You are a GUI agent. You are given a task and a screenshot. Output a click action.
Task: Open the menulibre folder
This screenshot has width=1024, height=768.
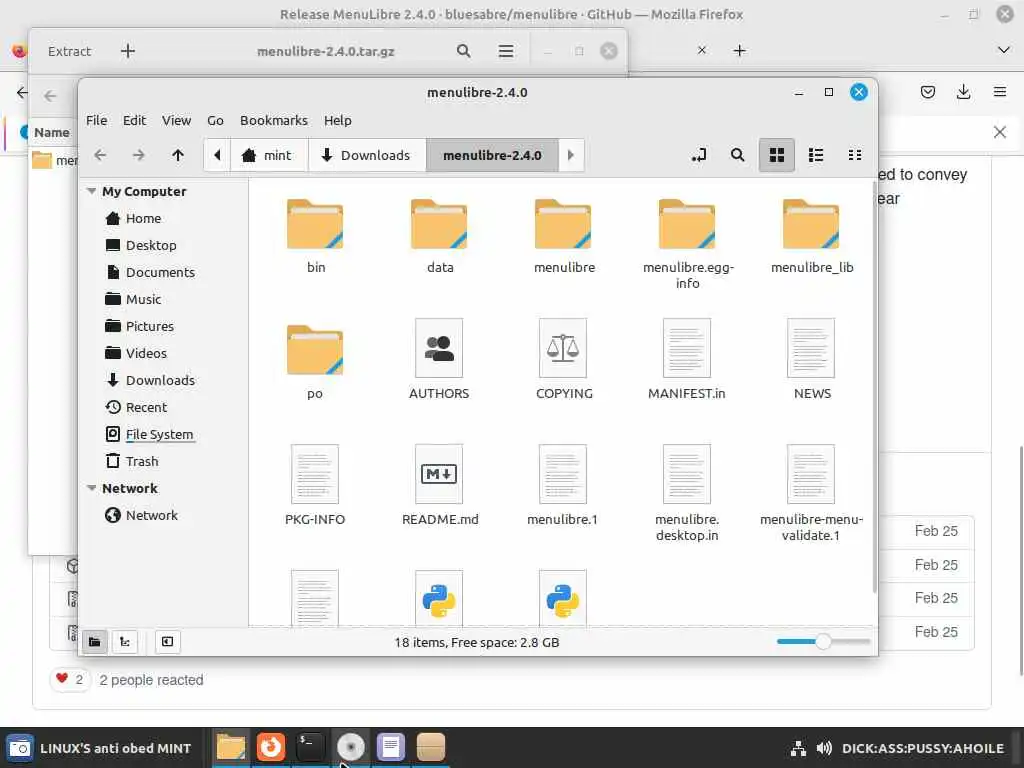click(x=564, y=235)
